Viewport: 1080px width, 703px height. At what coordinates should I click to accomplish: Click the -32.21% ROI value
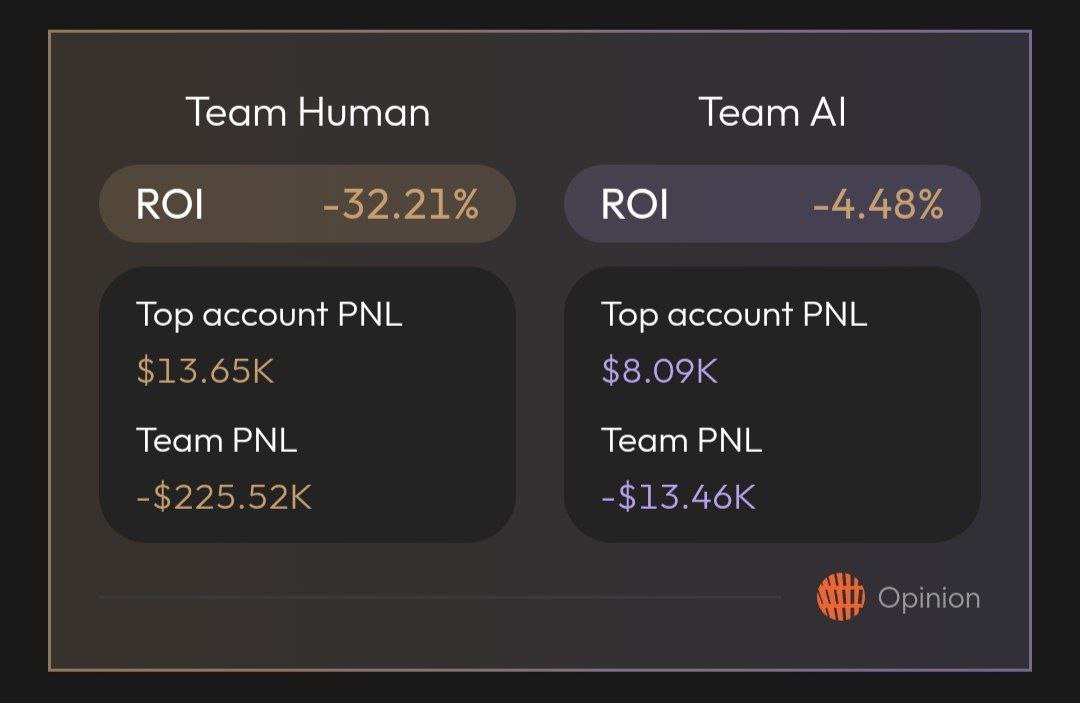pos(401,205)
